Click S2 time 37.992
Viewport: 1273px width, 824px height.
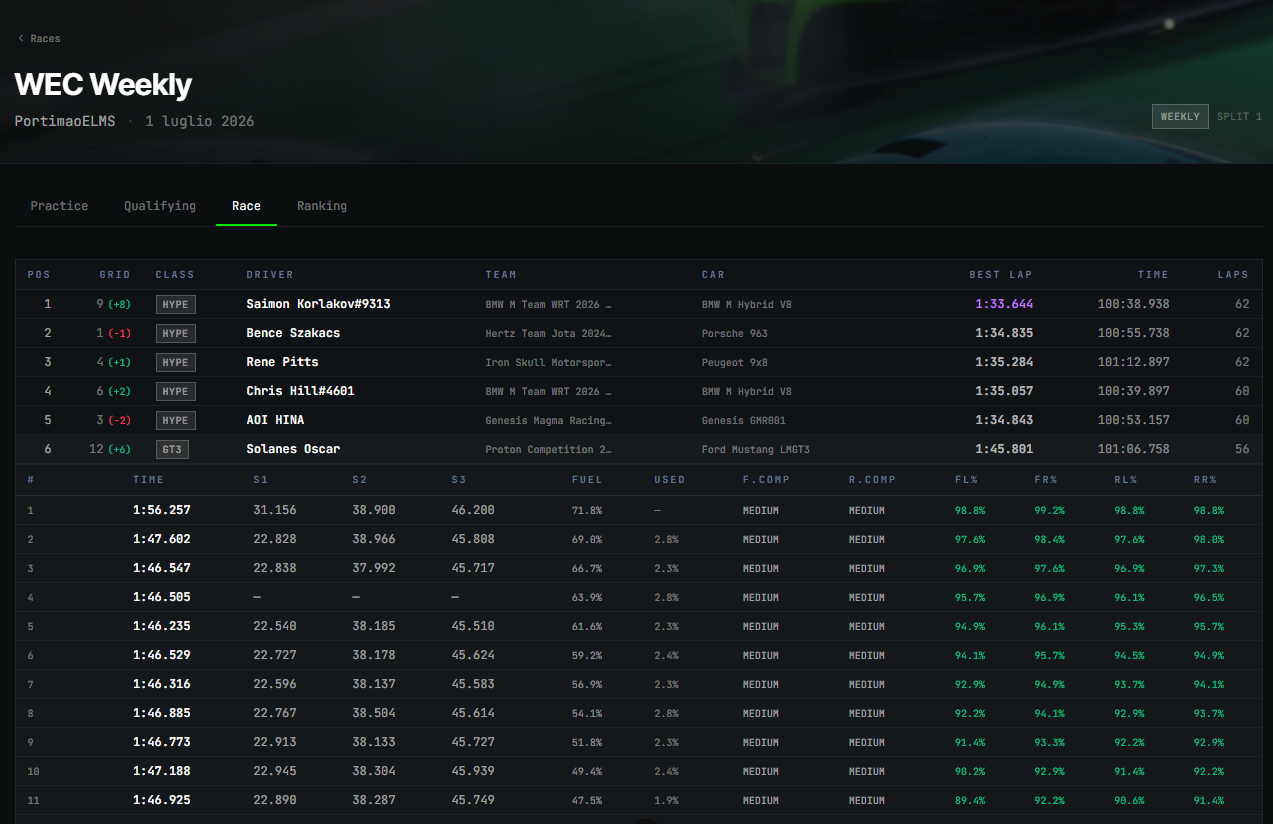point(374,568)
